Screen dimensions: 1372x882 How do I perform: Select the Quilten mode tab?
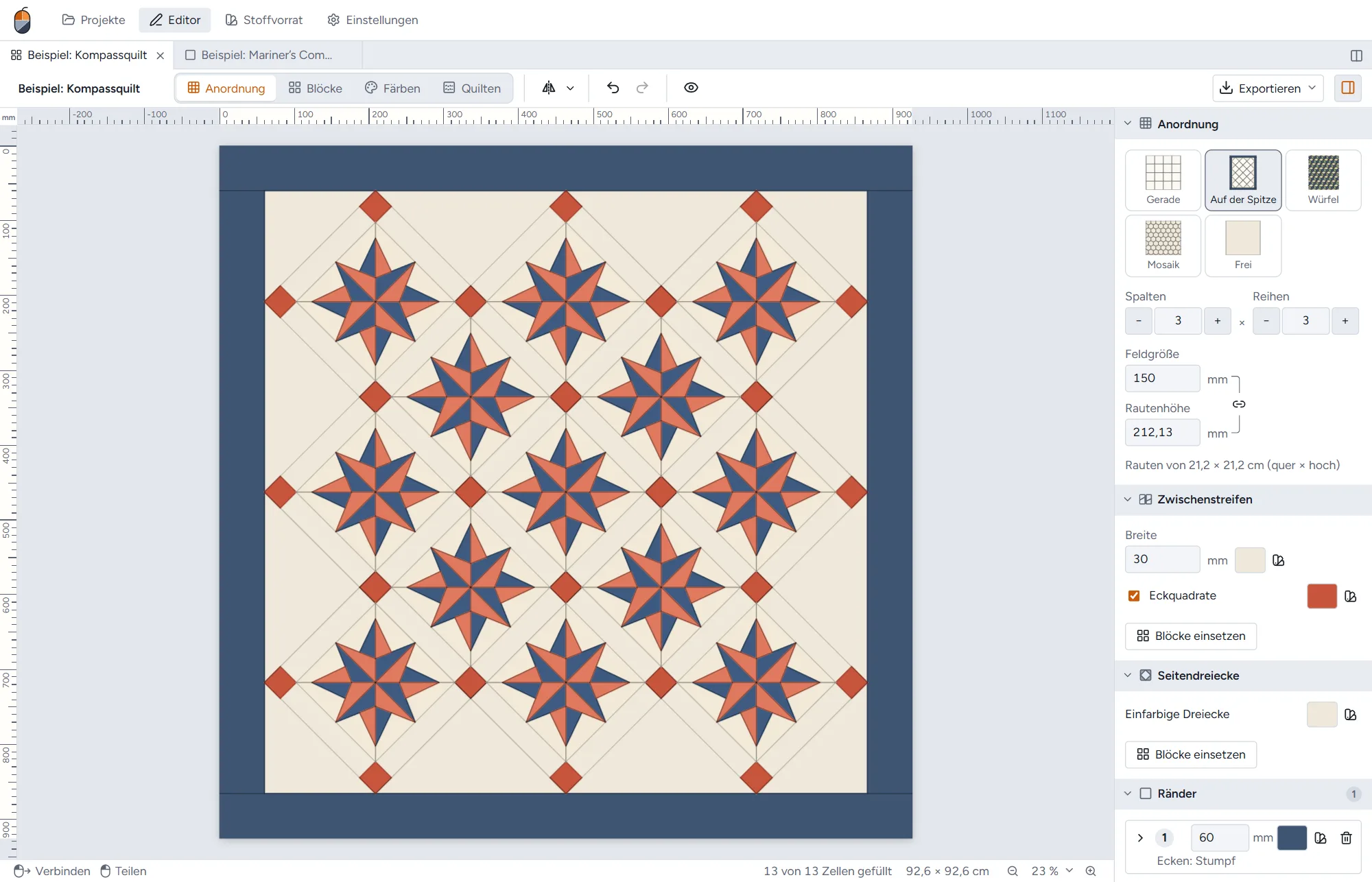(x=472, y=88)
